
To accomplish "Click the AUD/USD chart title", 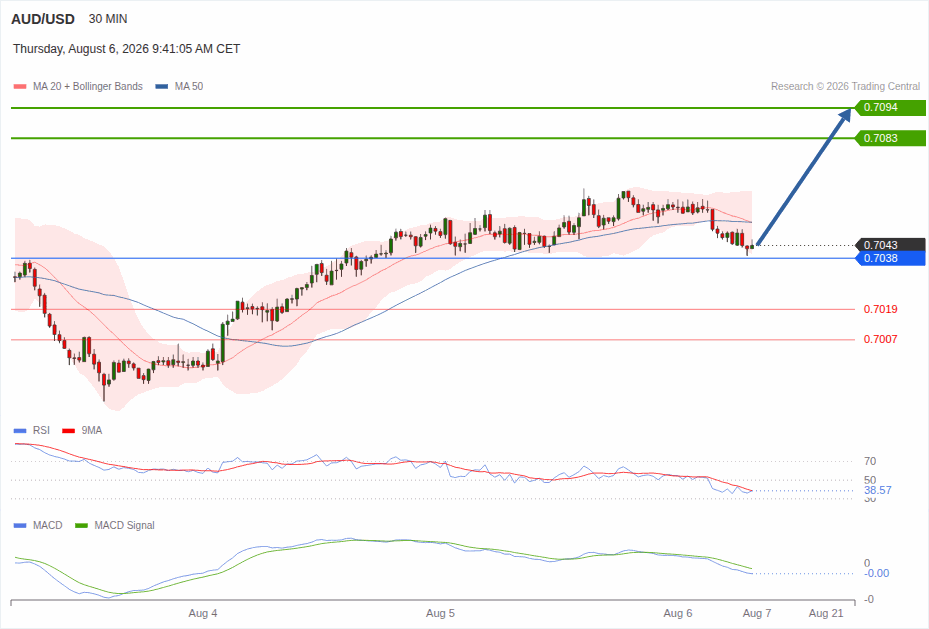I will tap(43, 19).
